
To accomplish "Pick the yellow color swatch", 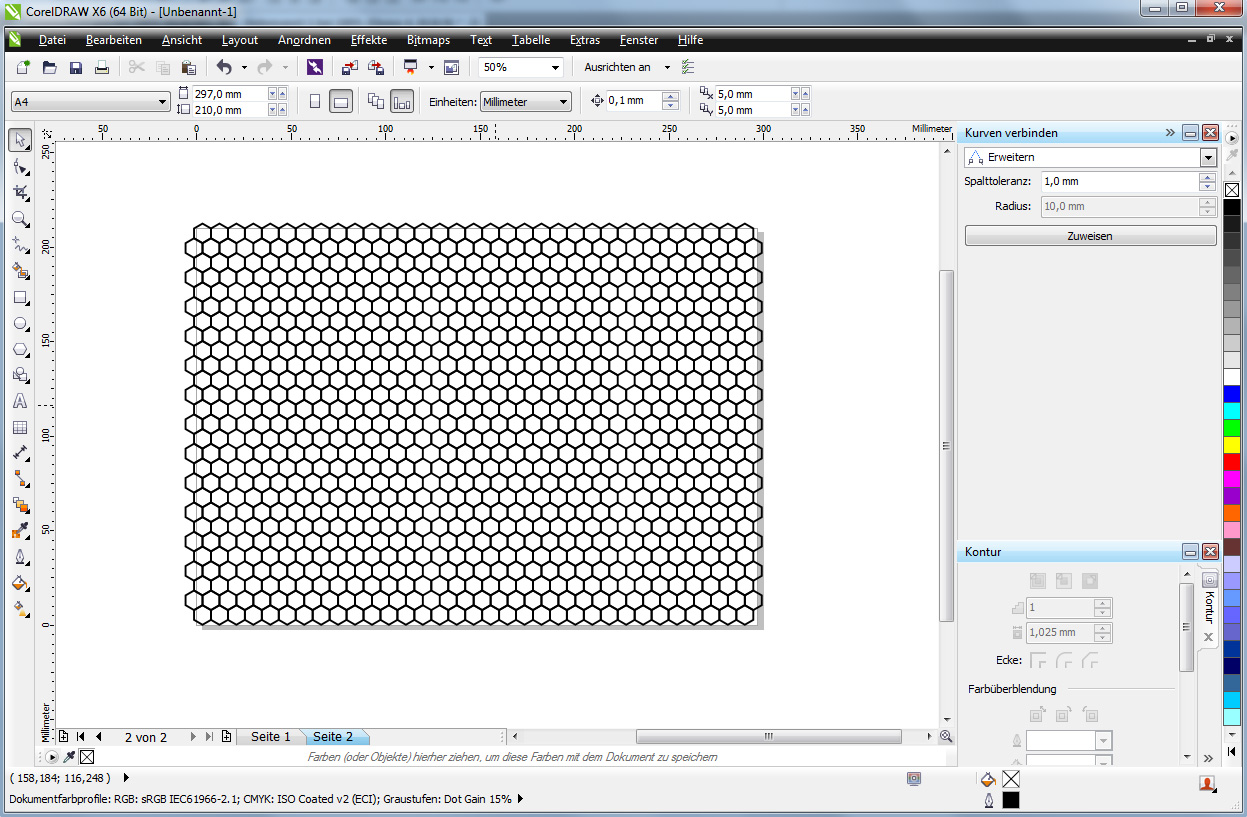I will coord(1232,444).
